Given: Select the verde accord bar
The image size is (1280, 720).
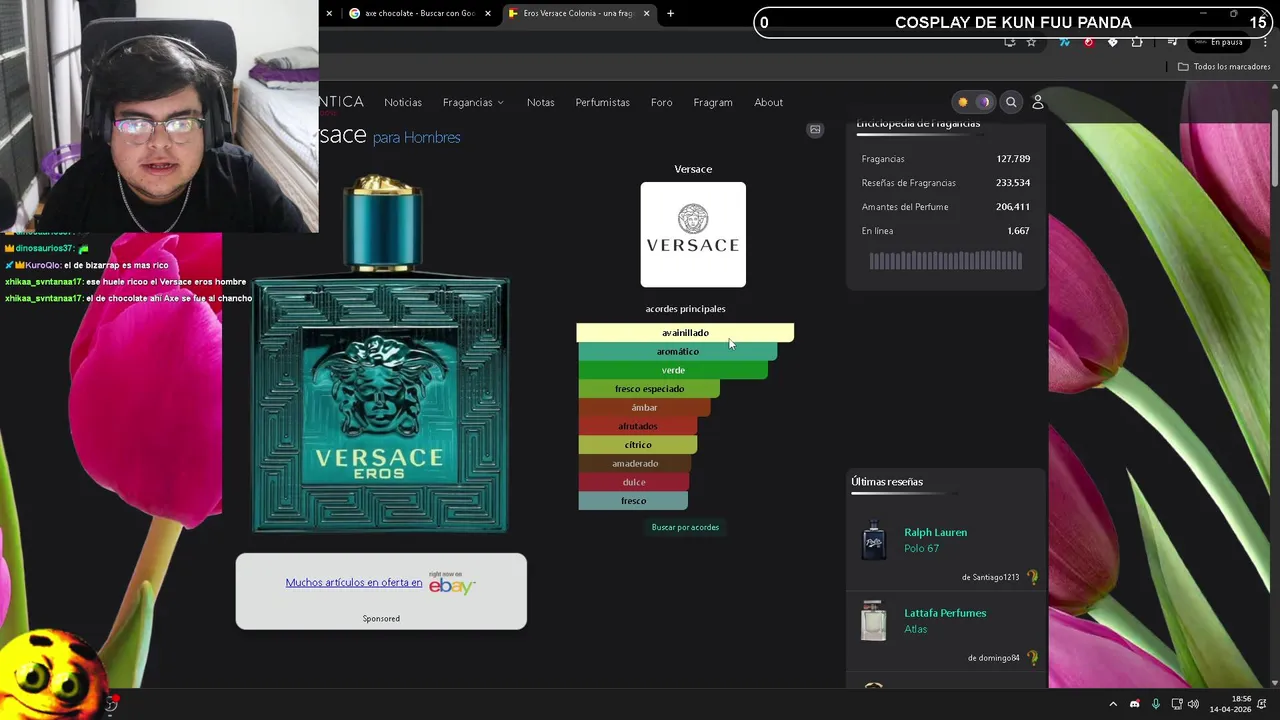Looking at the screenshot, I should [673, 370].
